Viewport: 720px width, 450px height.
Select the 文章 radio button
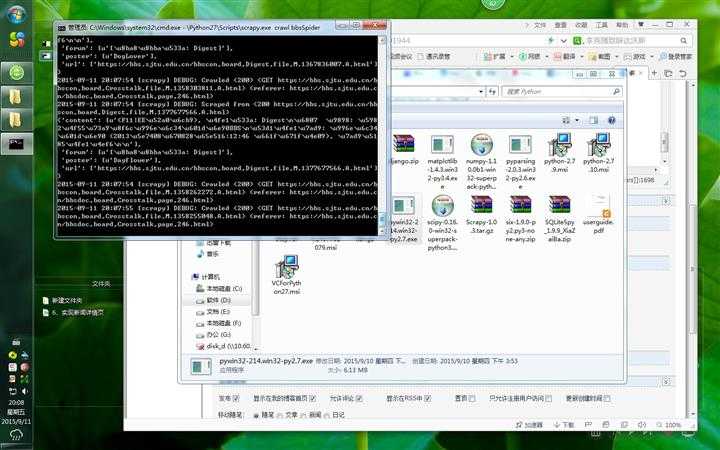[x=280, y=415]
